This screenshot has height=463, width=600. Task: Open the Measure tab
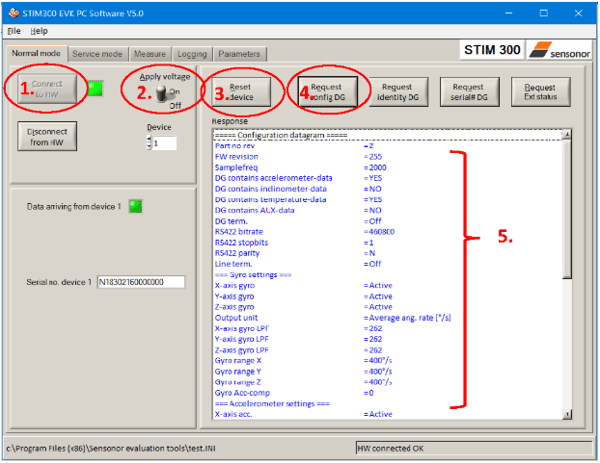(x=150, y=54)
